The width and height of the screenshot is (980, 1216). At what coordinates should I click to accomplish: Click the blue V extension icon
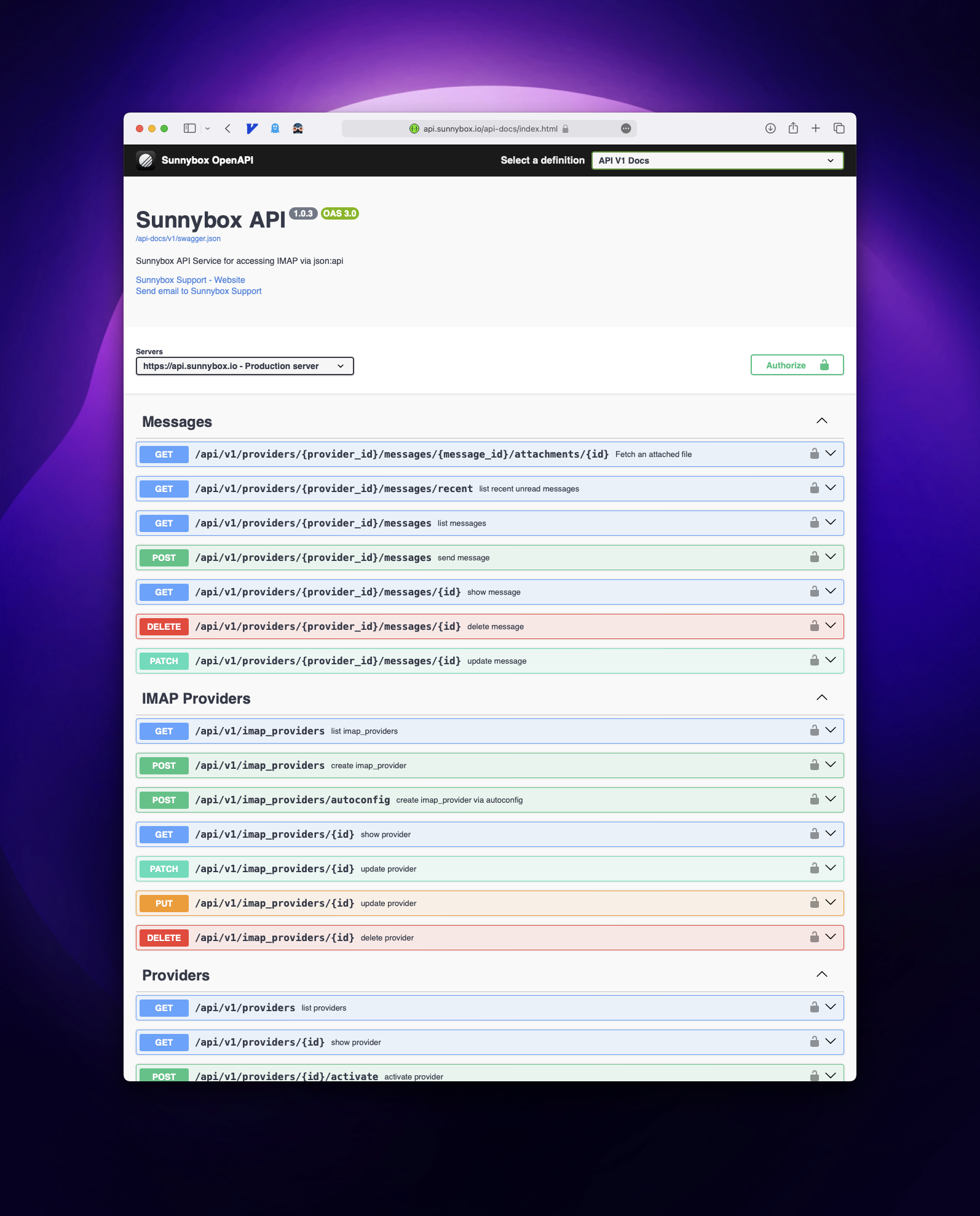point(252,129)
